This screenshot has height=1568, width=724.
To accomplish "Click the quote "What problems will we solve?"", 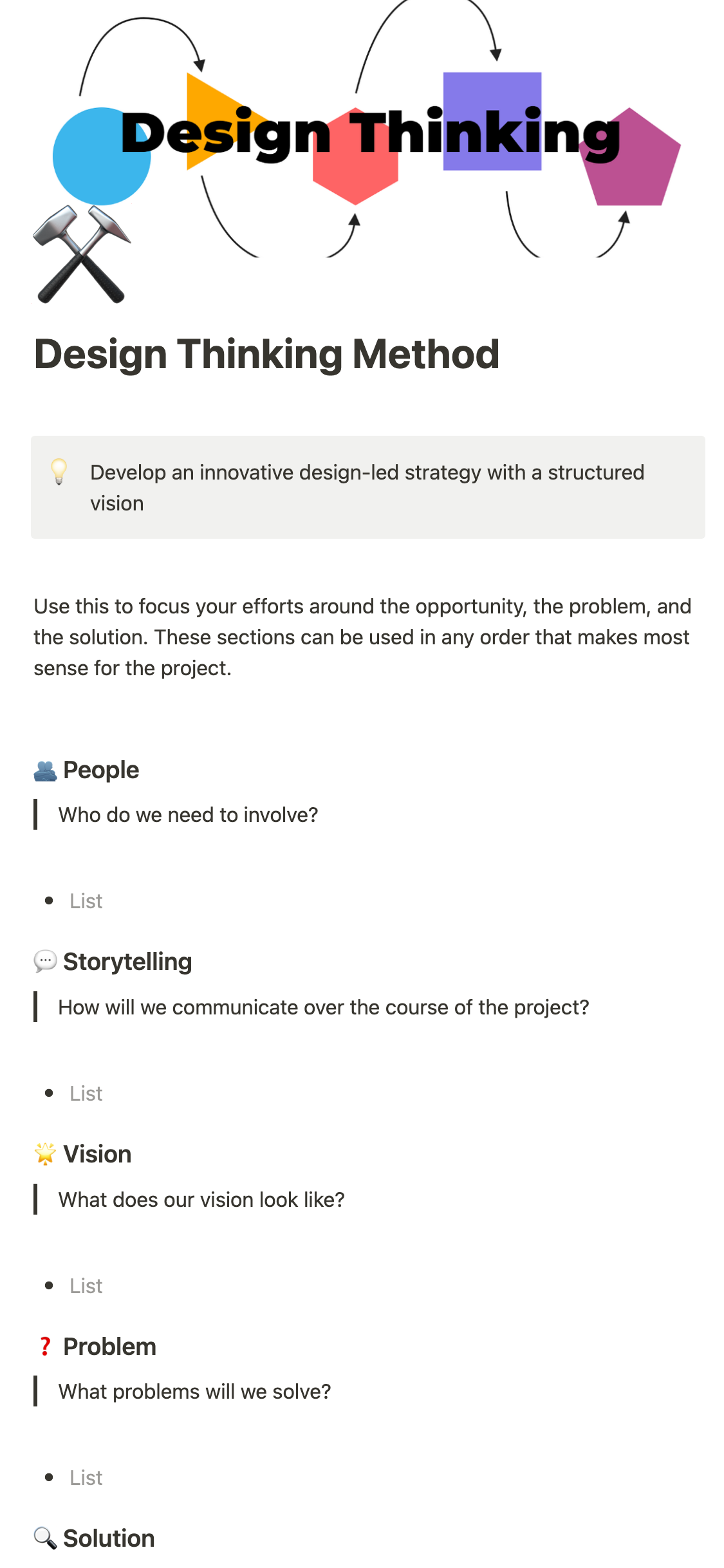I will coord(194,1392).
